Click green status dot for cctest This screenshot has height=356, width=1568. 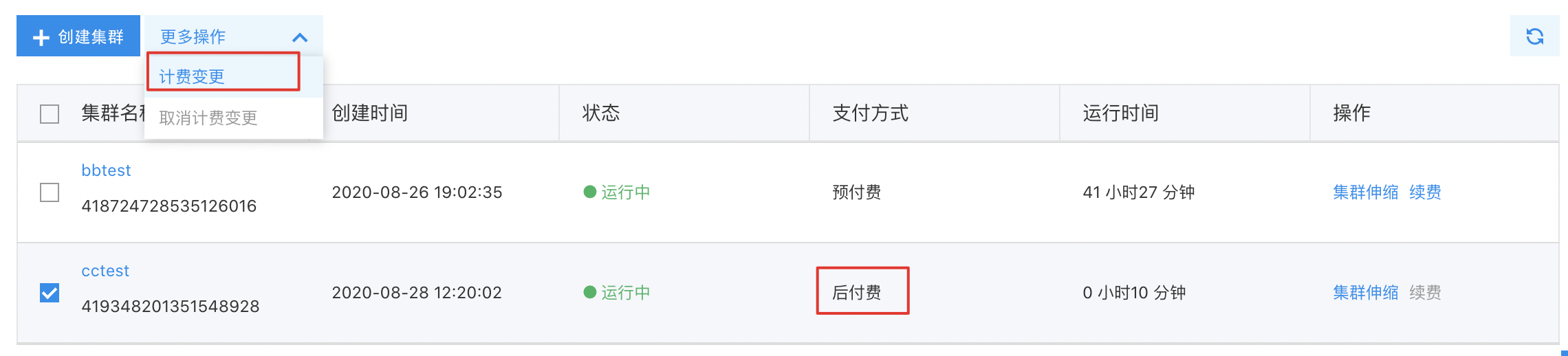589,292
